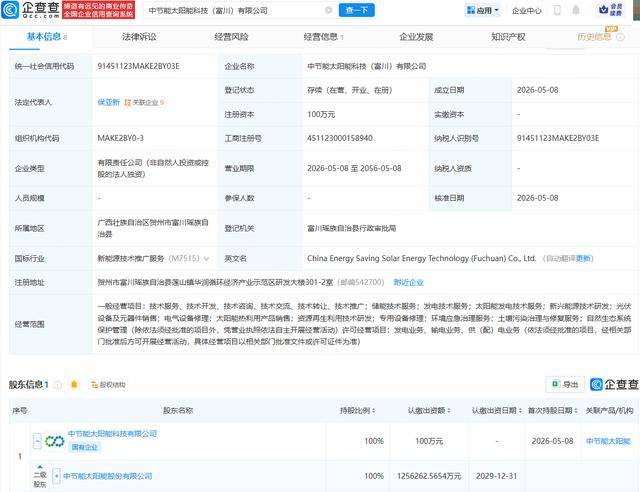Image resolution: width=640 pixels, height=492 pixels.
Task: Expand 中节能太阳能股份有限公司 plus box
Action: [x=56, y=476]
